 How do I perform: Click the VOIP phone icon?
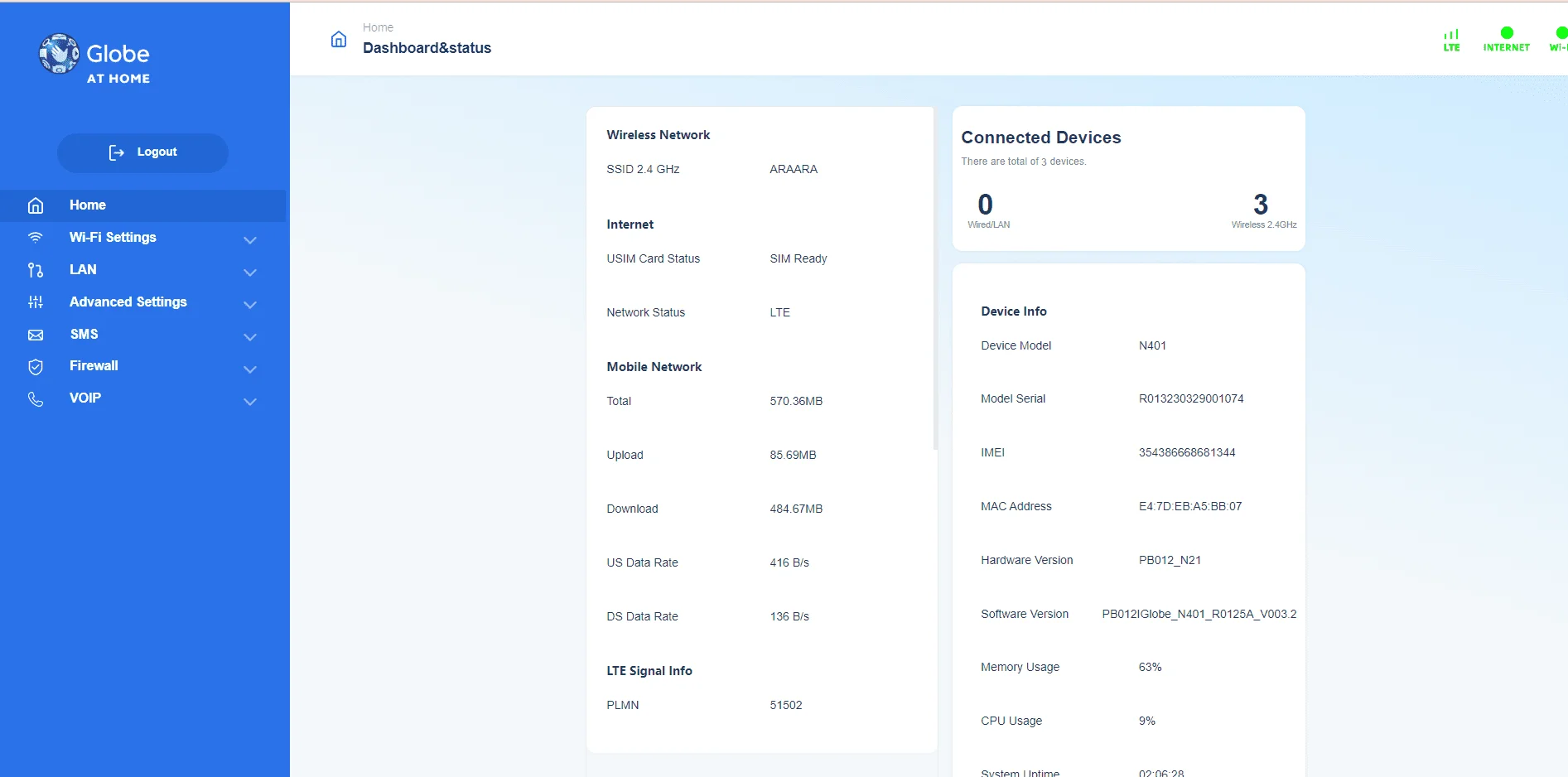(36, 399)
